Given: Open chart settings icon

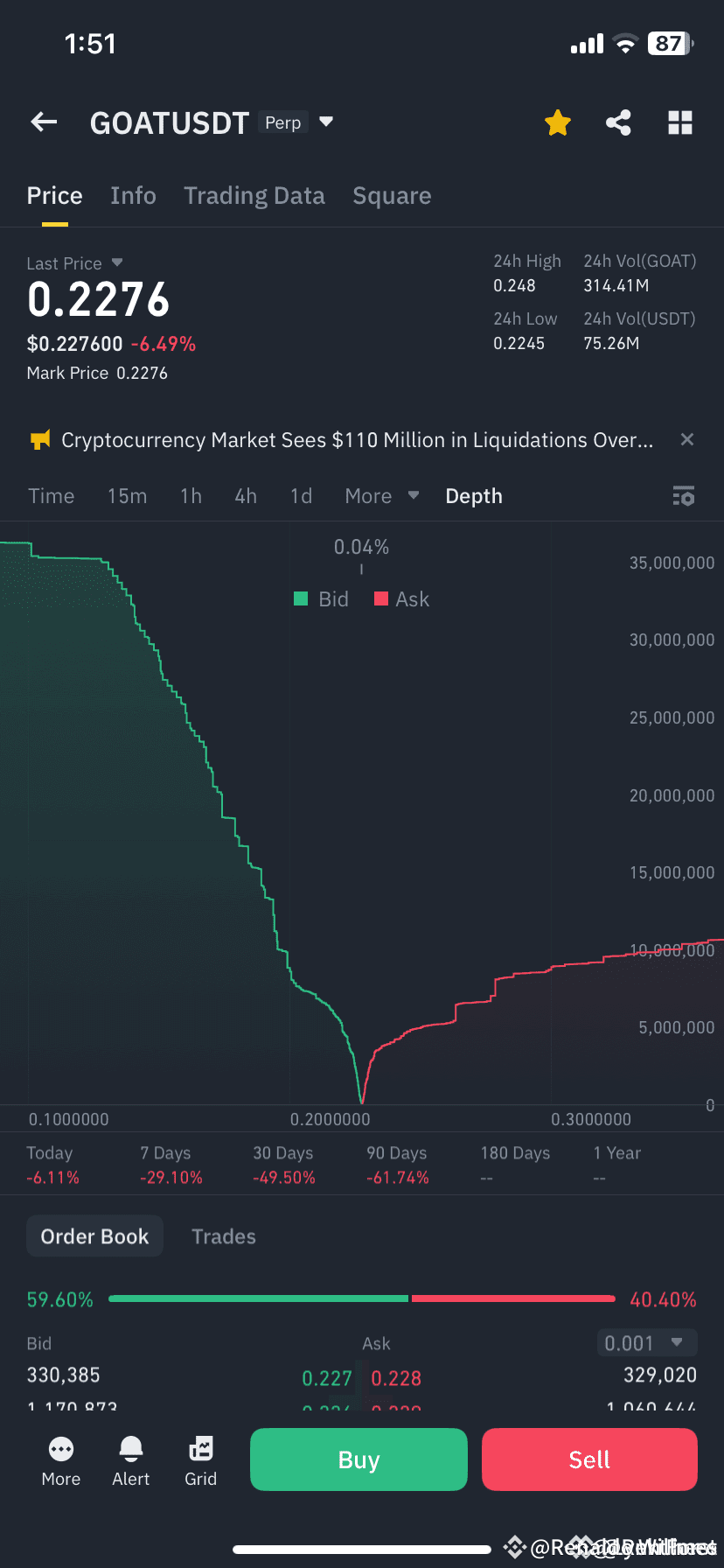Looking at the screenshot, I should click(684, 496).
